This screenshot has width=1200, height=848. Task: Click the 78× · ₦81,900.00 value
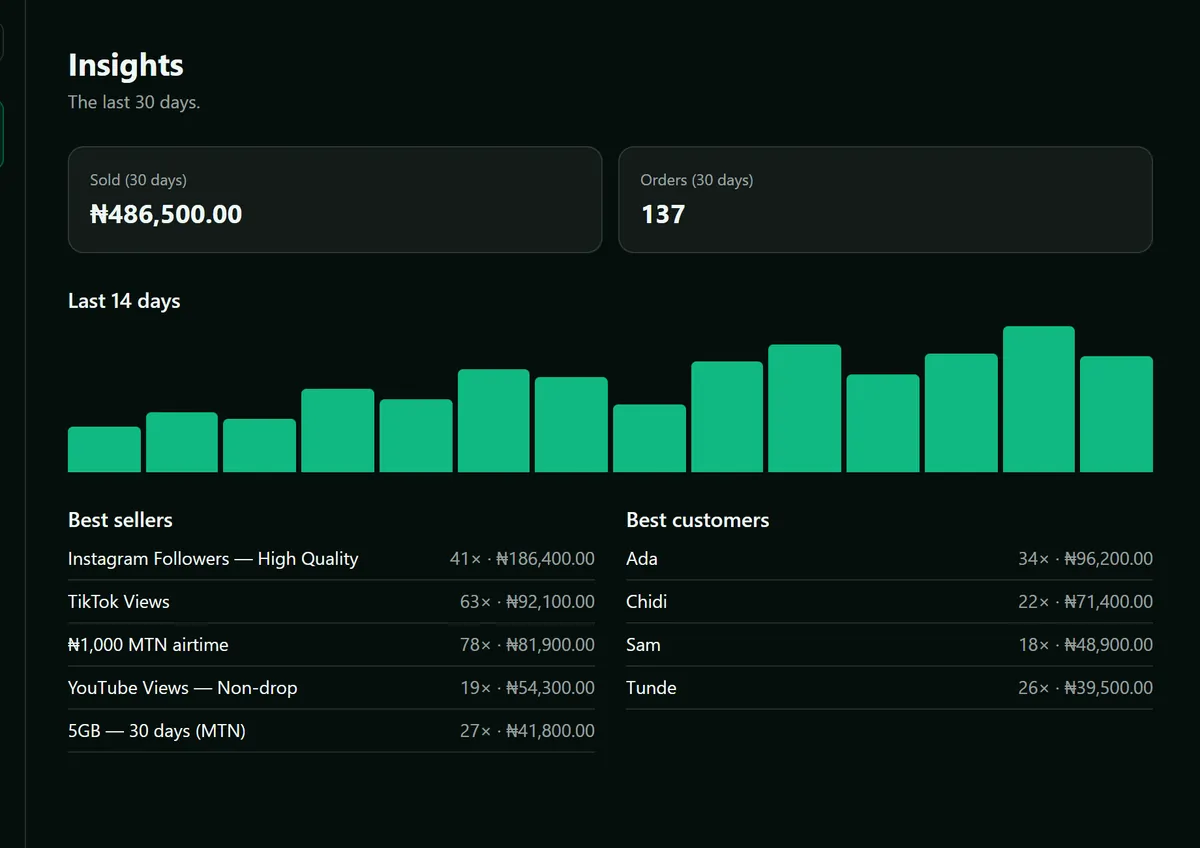click(x=527, y=645)
